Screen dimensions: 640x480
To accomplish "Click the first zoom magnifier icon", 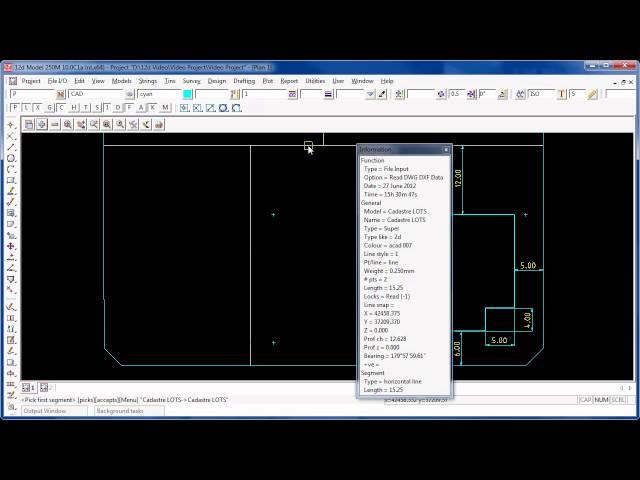I will point(68,124).
